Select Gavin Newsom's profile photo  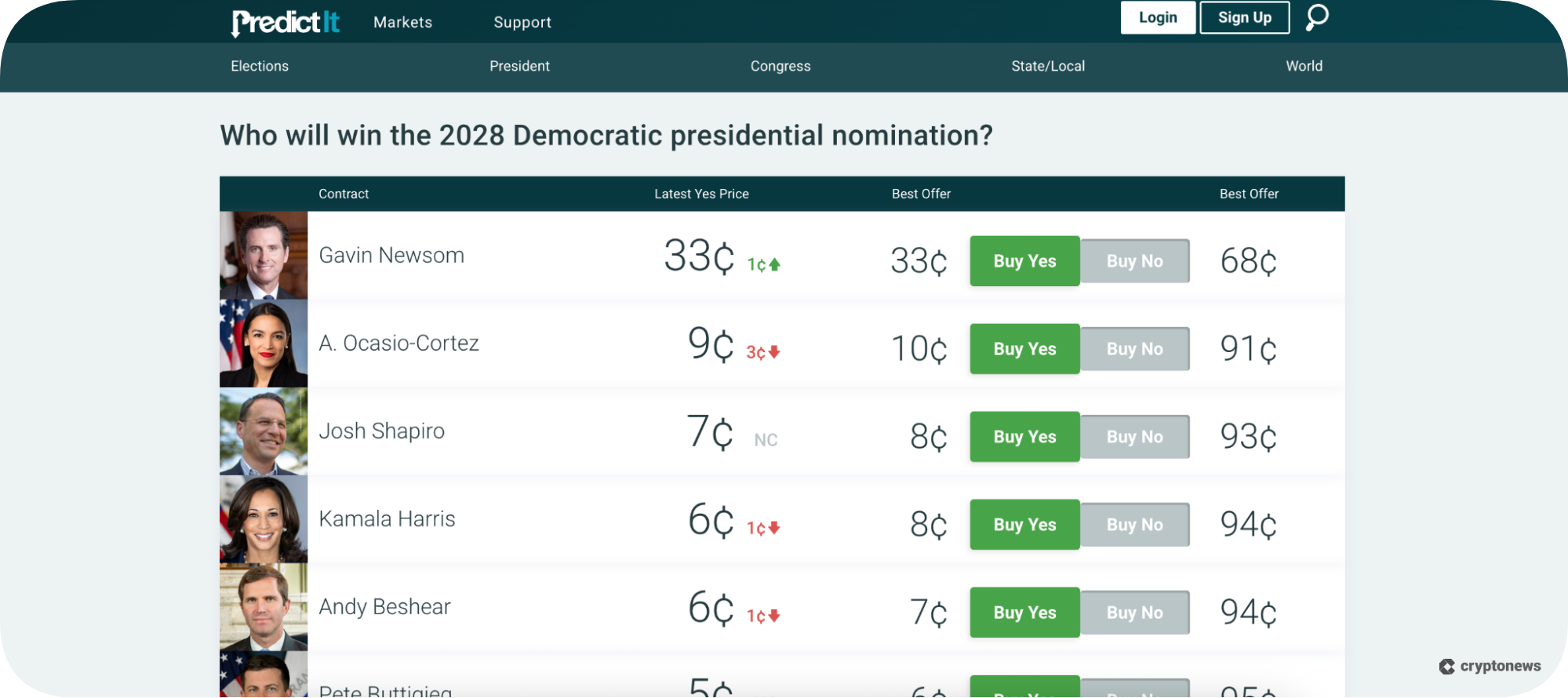[x=263, y=254]
